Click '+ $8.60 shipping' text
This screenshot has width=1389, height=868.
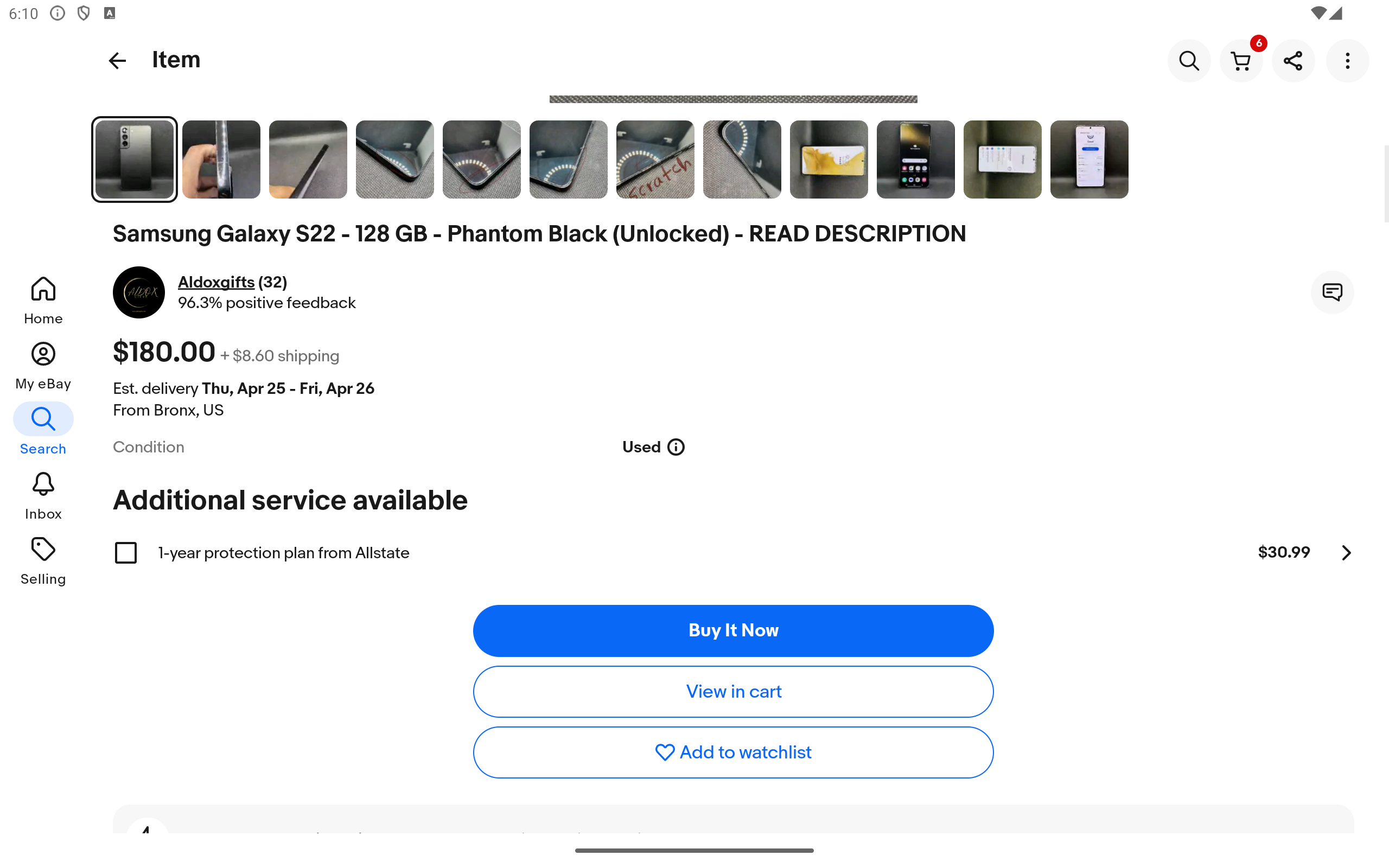pos(279,356)
